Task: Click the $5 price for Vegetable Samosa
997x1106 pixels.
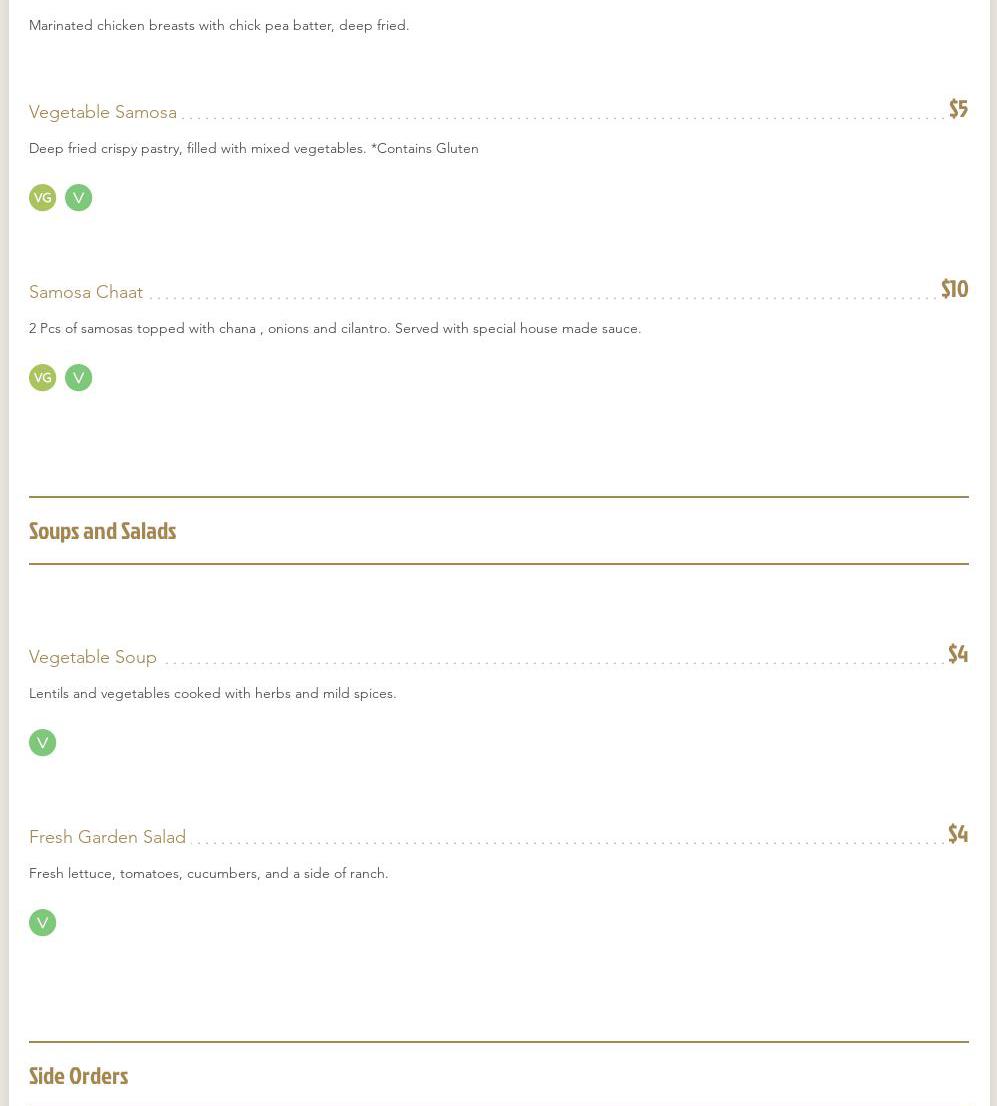Action: (x=958, y=109)
